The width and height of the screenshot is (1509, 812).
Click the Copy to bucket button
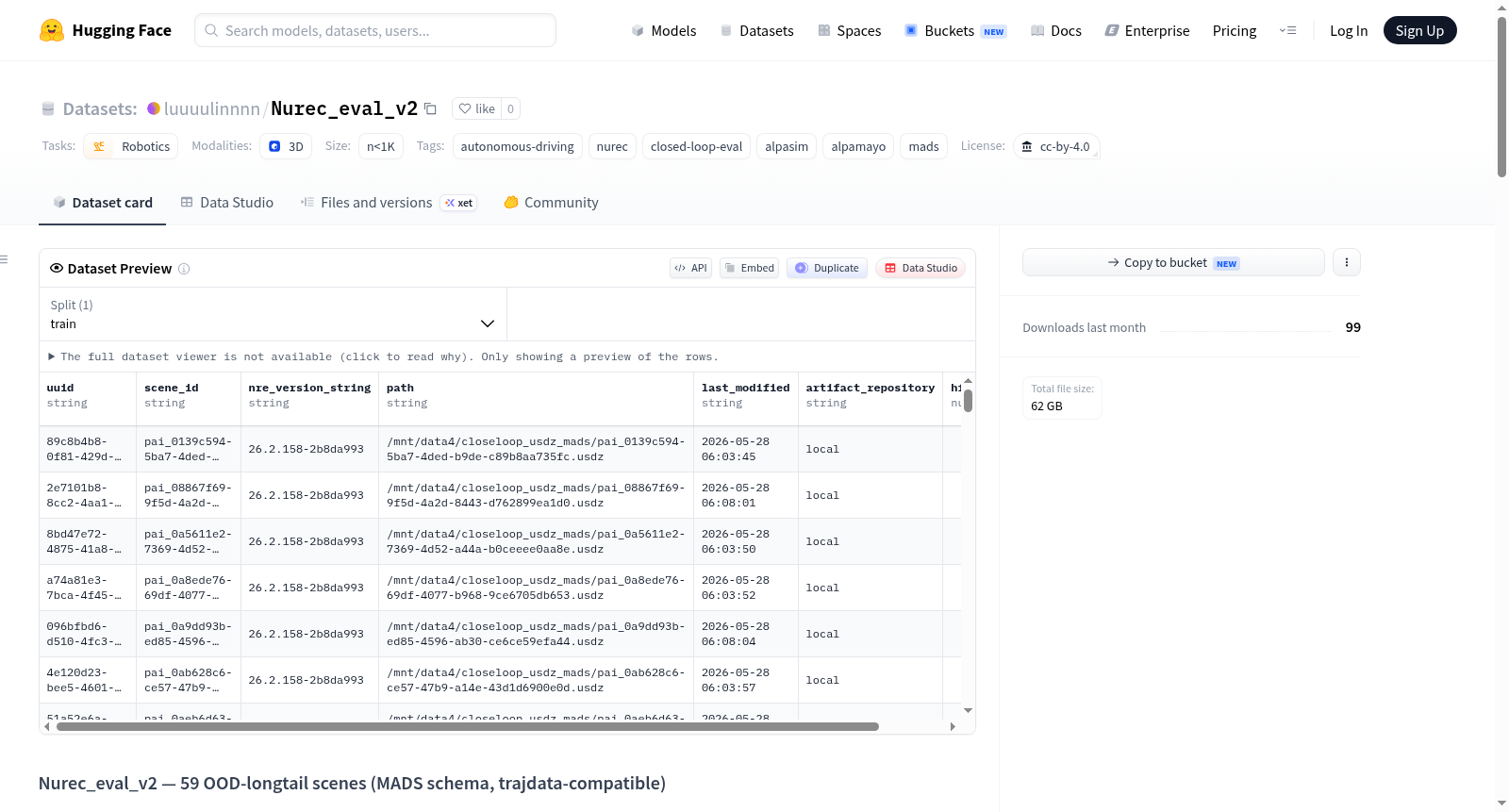pos(1173,262)
